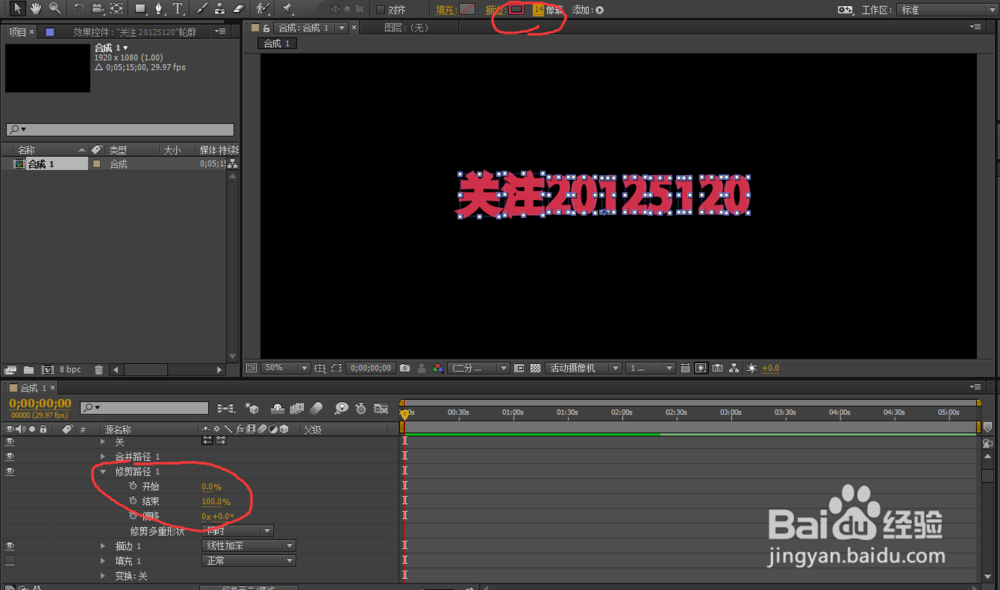This screenshot has height=590, width=1000.
Task: Select the Unified Camera tool
Action: pos(98,9)
